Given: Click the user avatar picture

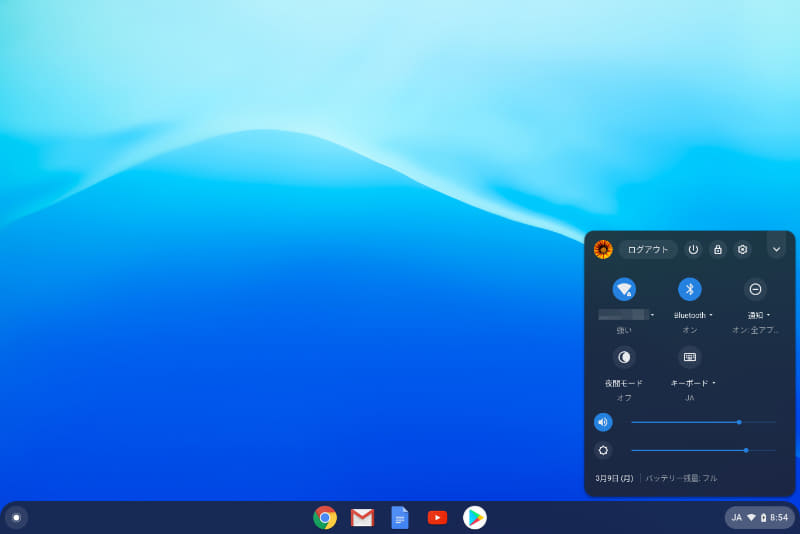Looking at the screenshot, I should [603, 249].
